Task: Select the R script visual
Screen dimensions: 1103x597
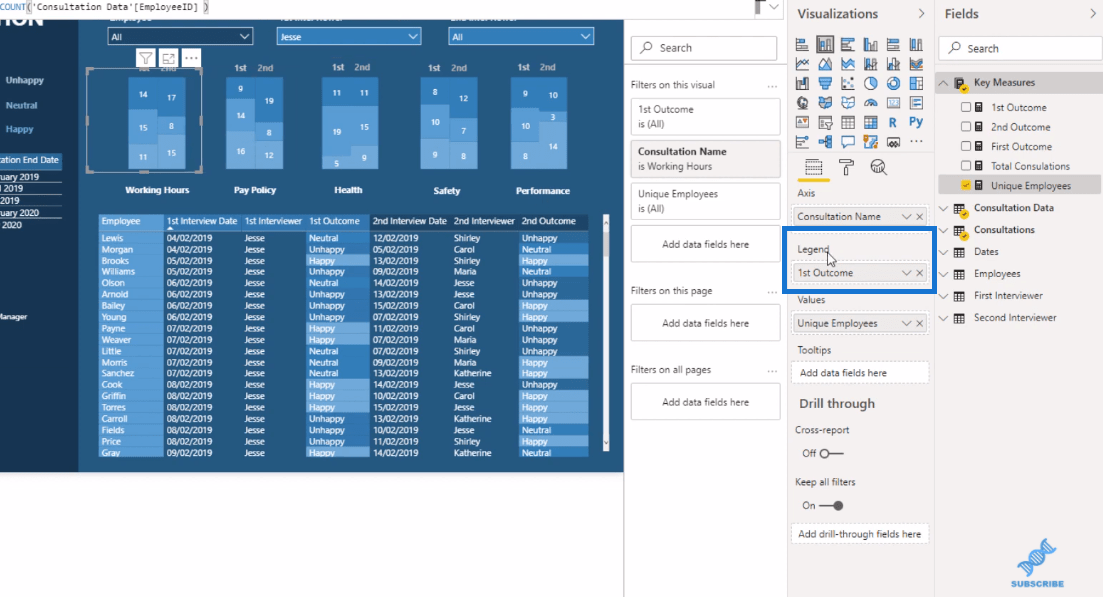Action: pyautogui.click(x=893, y=122)
